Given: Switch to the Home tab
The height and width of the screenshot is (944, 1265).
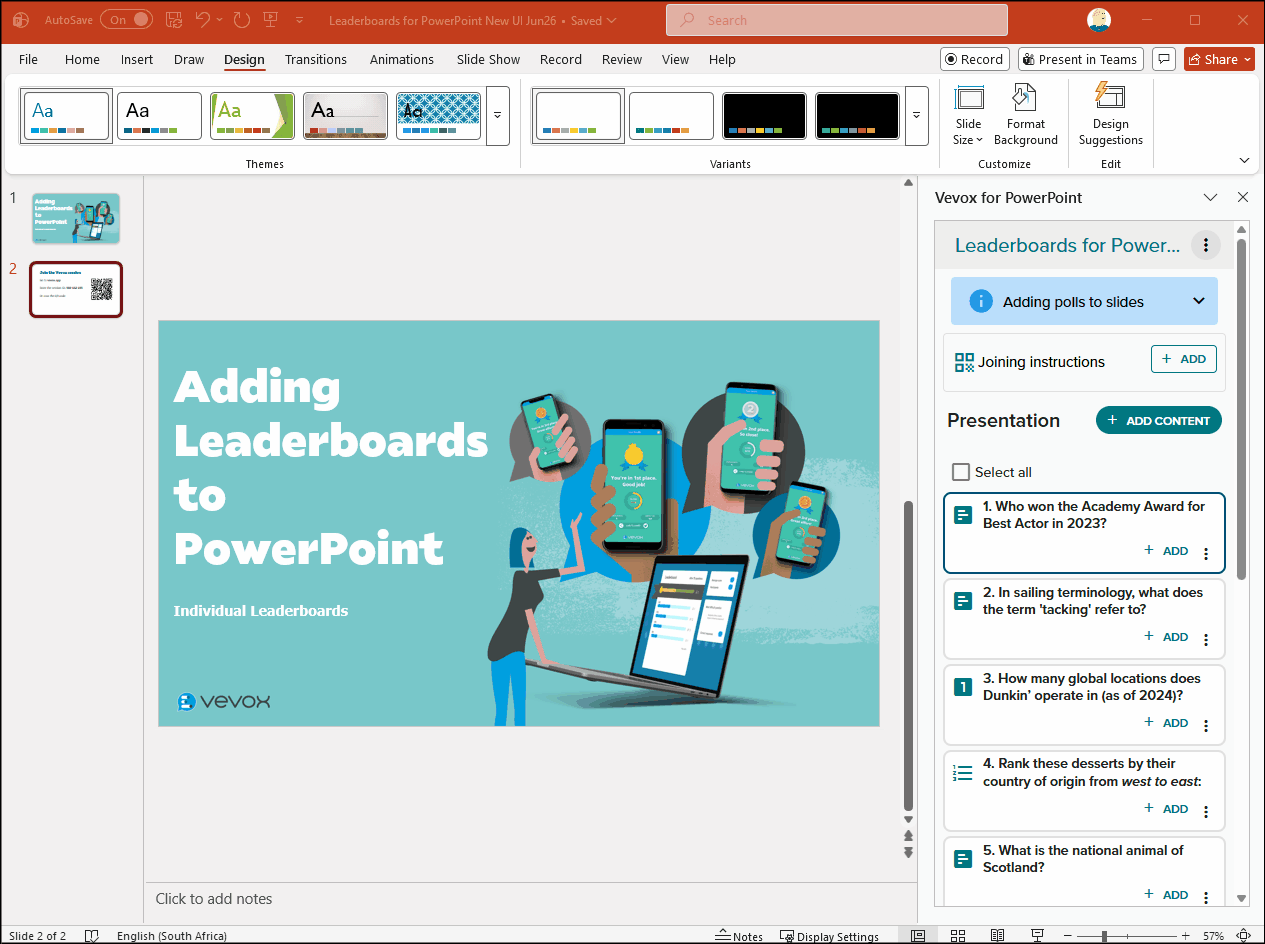Looking at the screenshot, I should click(82, 59).
